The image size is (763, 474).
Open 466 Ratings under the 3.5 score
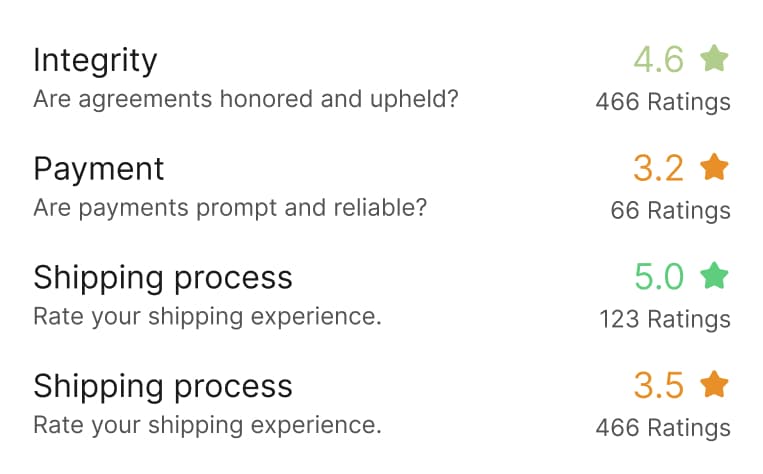click(662, 428)
